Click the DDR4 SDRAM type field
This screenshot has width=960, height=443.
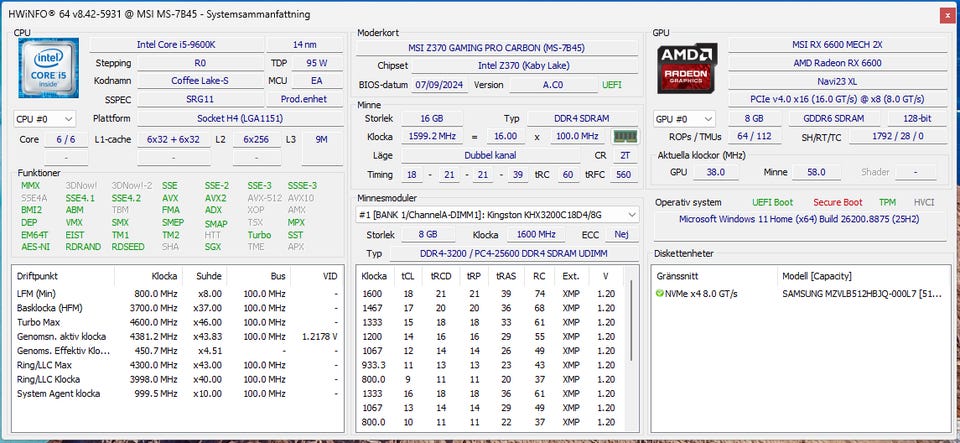(581, 119)
